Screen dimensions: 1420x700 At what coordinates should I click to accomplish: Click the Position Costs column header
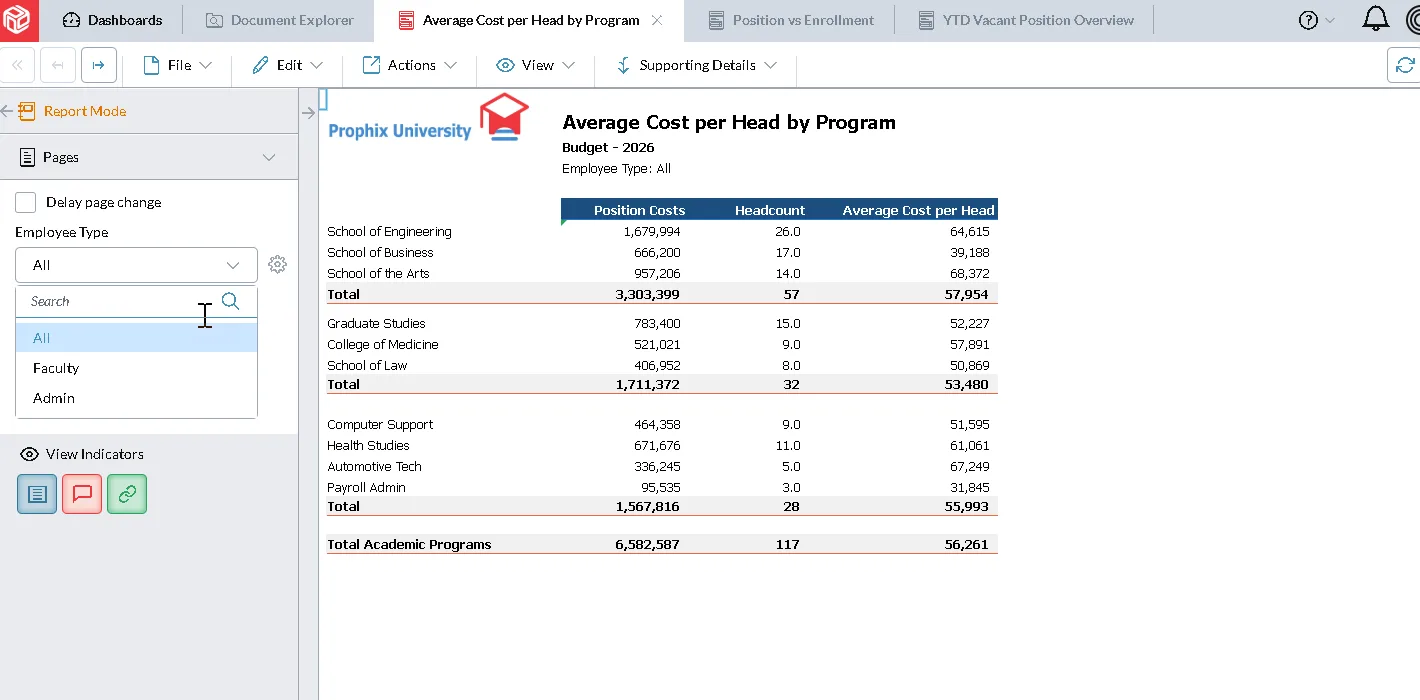pyautogui.click(x=639, y=210)
